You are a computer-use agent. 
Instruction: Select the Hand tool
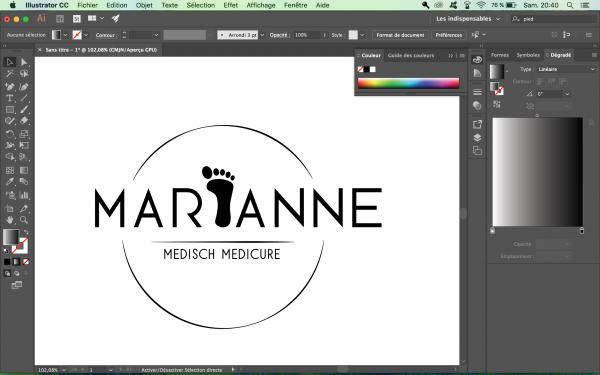10,220
